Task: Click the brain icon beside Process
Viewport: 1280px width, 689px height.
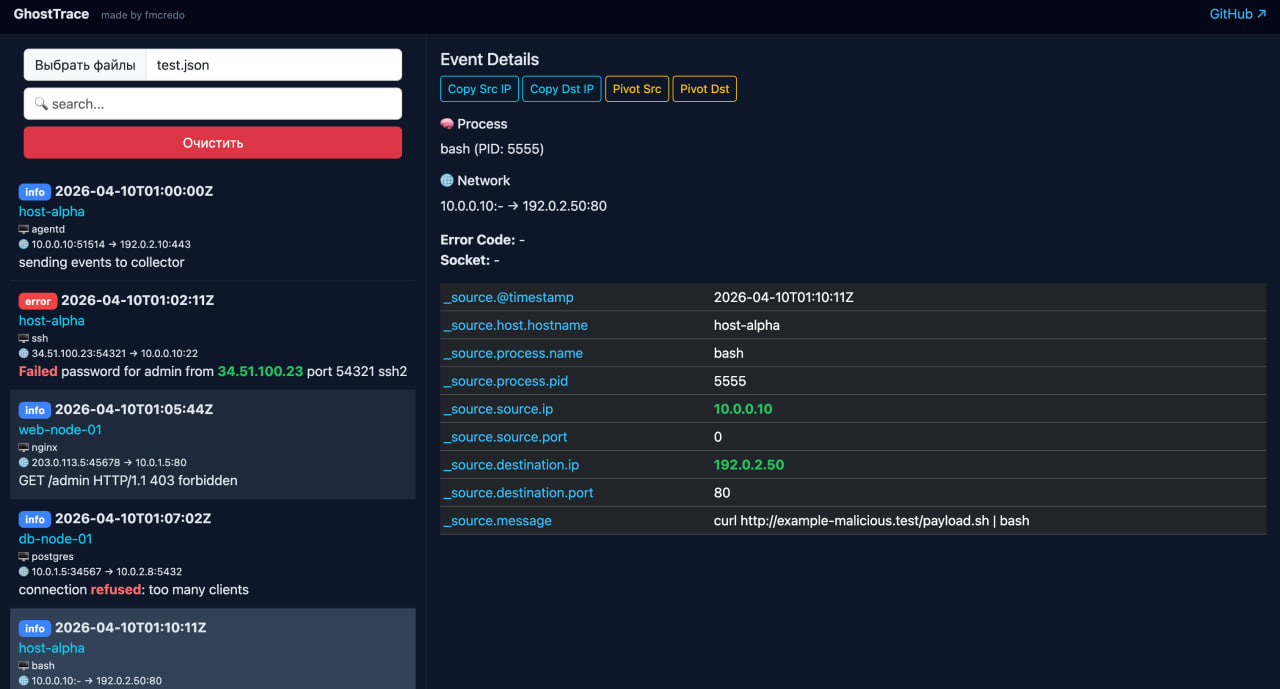Action: tap(447, 124)
